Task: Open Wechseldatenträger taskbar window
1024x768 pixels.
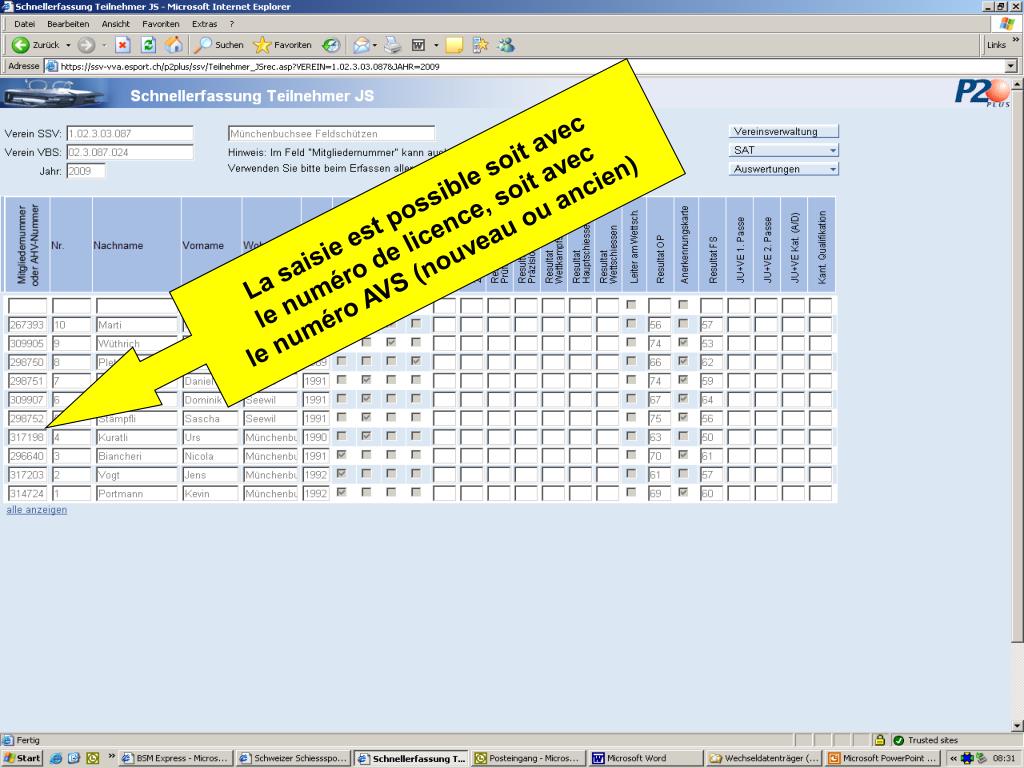Action: 763,758
